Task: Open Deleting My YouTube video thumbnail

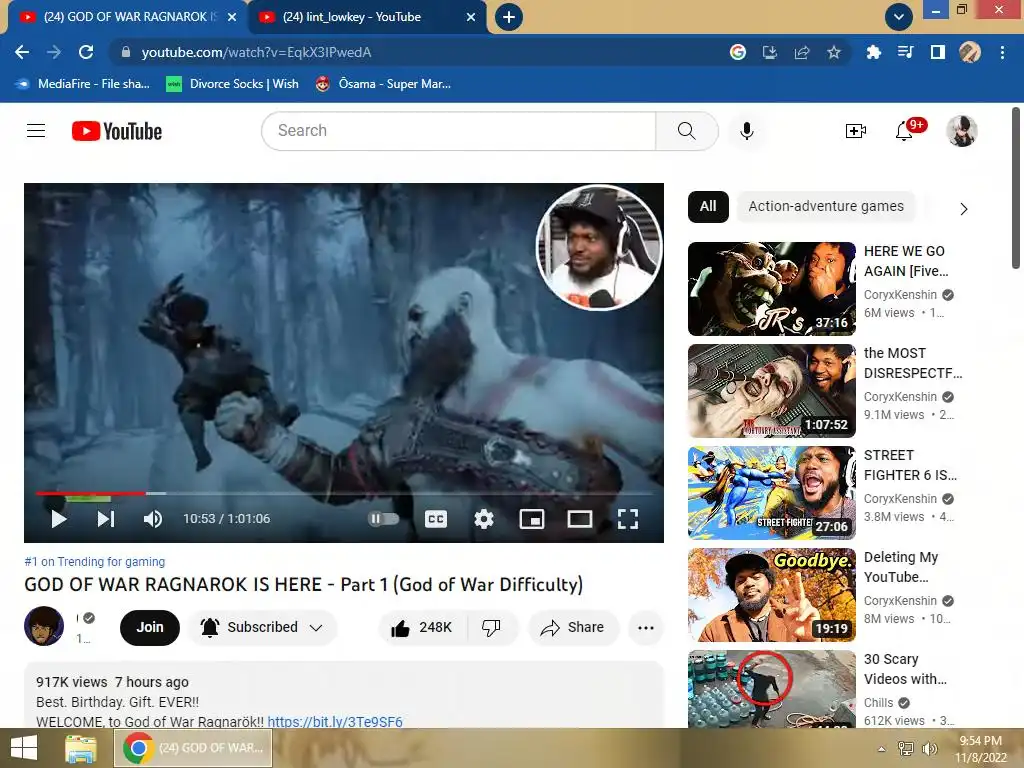Action: [772, 595]
